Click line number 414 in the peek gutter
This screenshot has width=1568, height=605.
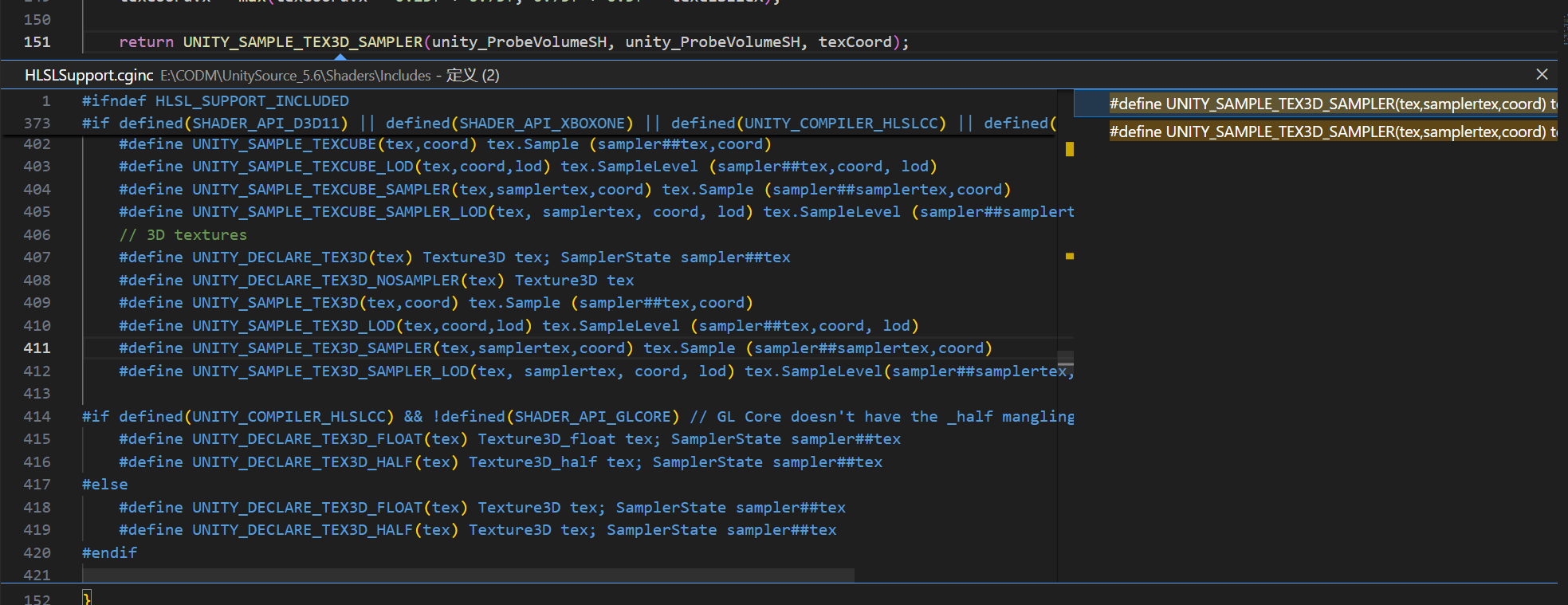pyautogui.click(x=37, y=417)
